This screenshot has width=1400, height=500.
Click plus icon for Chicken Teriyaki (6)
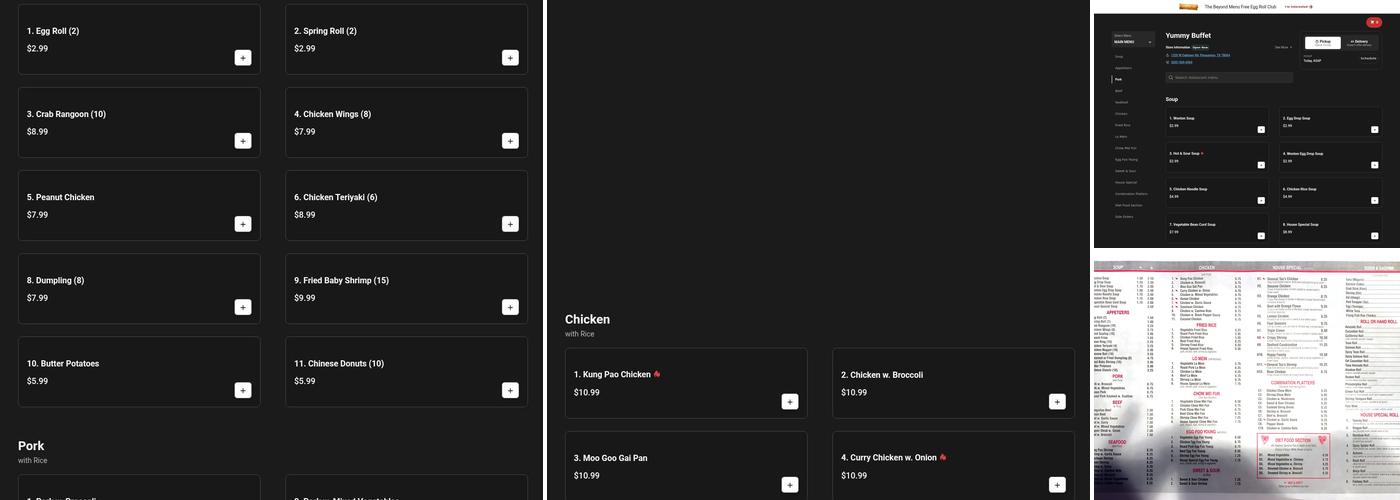click(510, 224)
